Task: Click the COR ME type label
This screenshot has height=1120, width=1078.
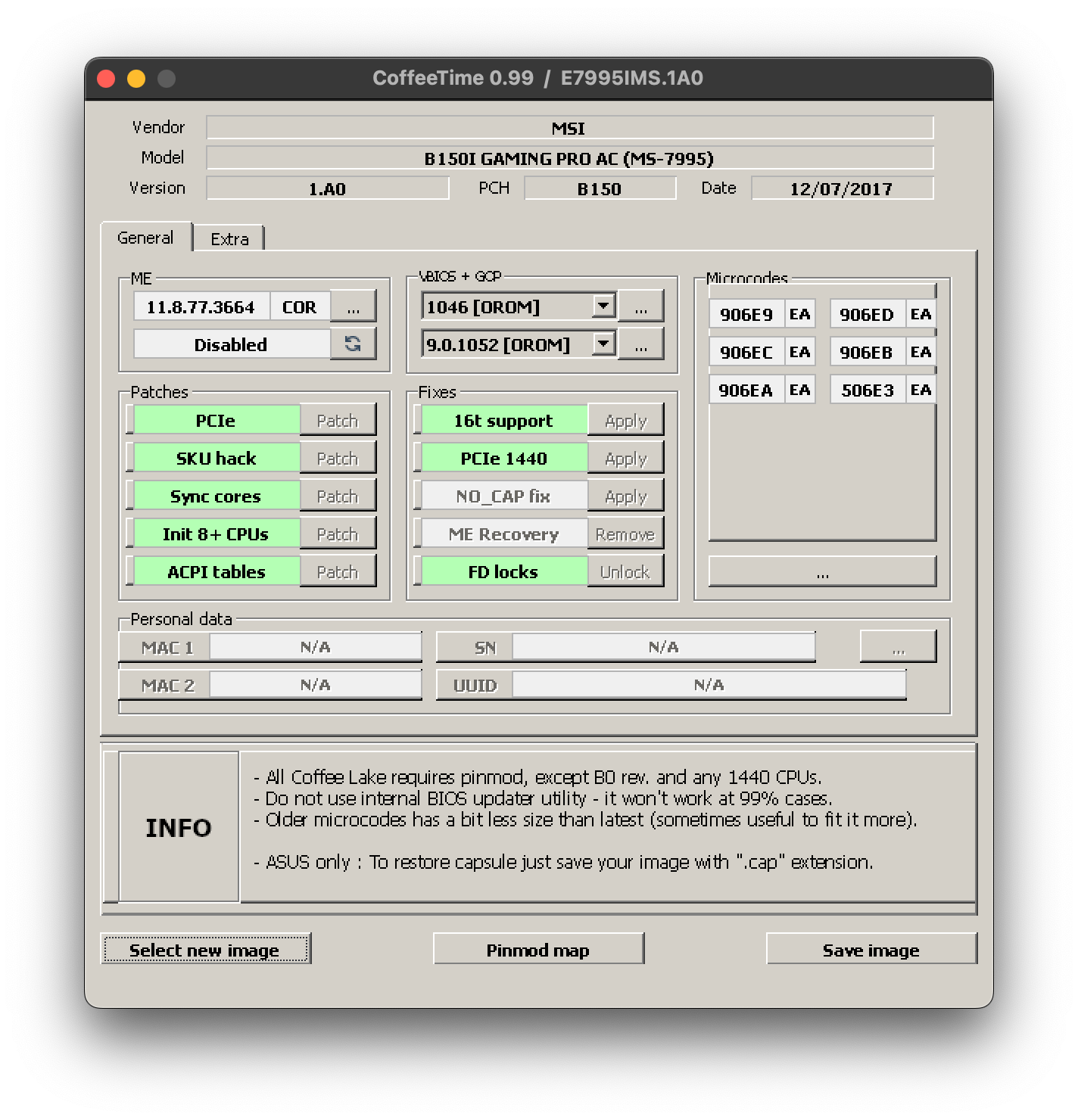Action: 300,306
